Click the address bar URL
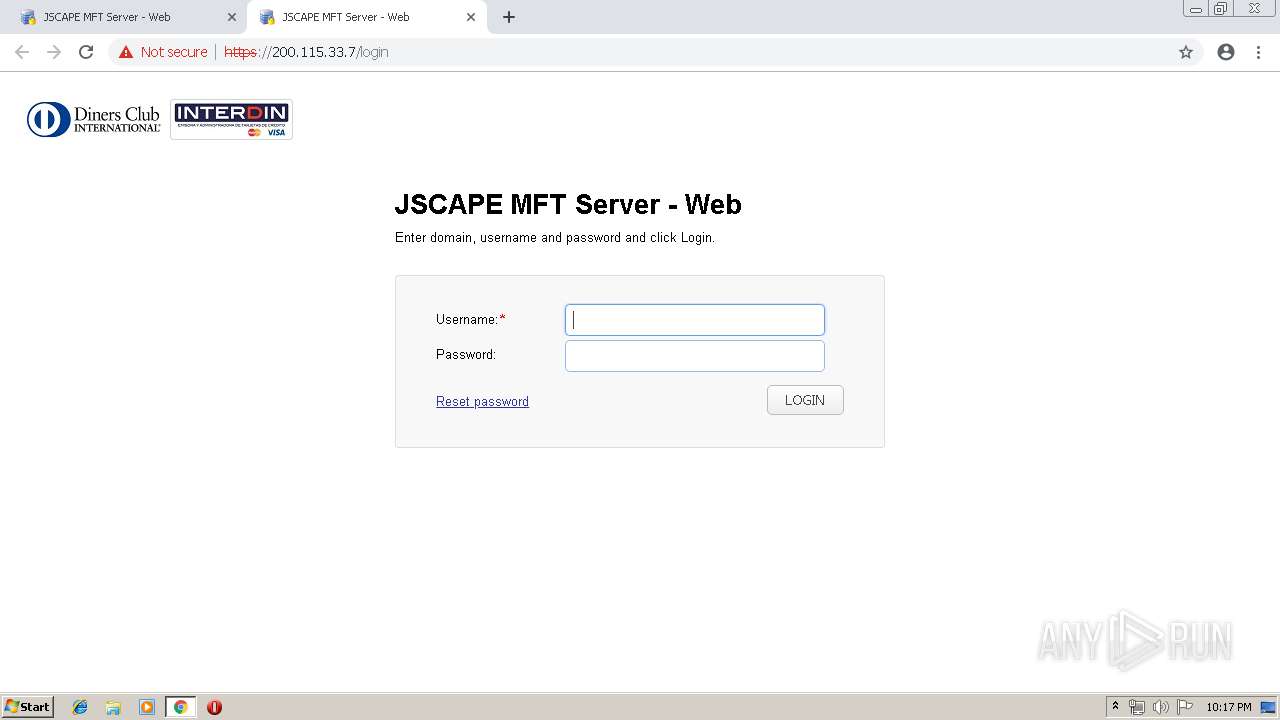1280x720 pixels. tap(306, 52)
